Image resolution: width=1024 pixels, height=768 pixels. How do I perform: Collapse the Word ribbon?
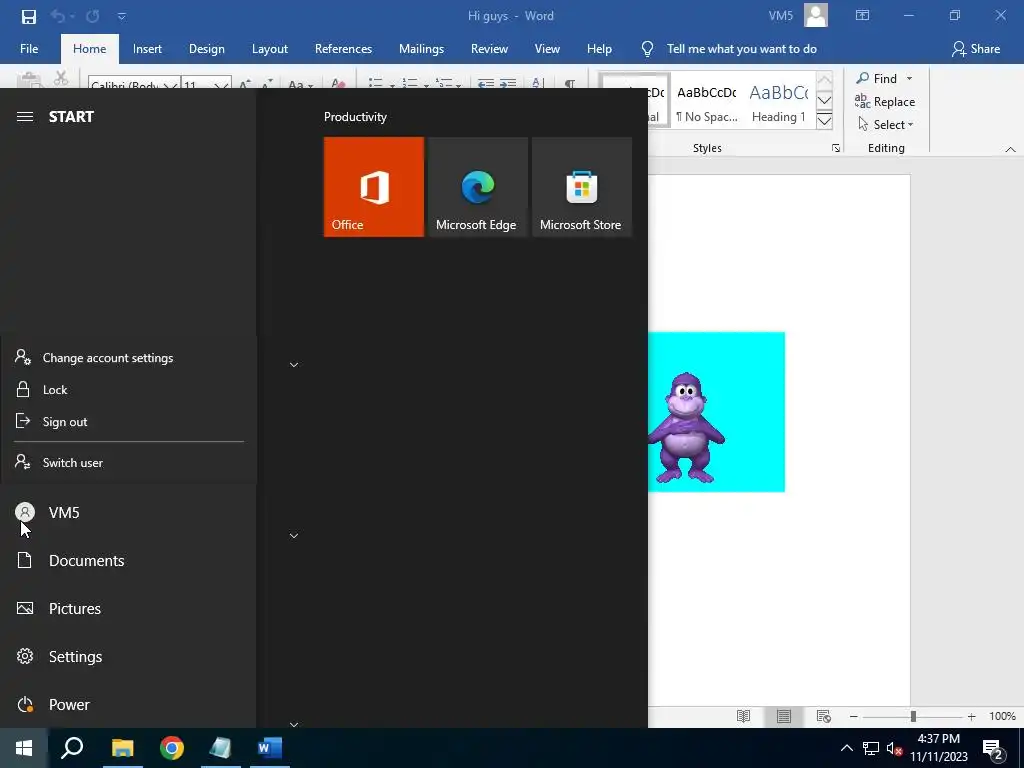[x=1010, y=149]
